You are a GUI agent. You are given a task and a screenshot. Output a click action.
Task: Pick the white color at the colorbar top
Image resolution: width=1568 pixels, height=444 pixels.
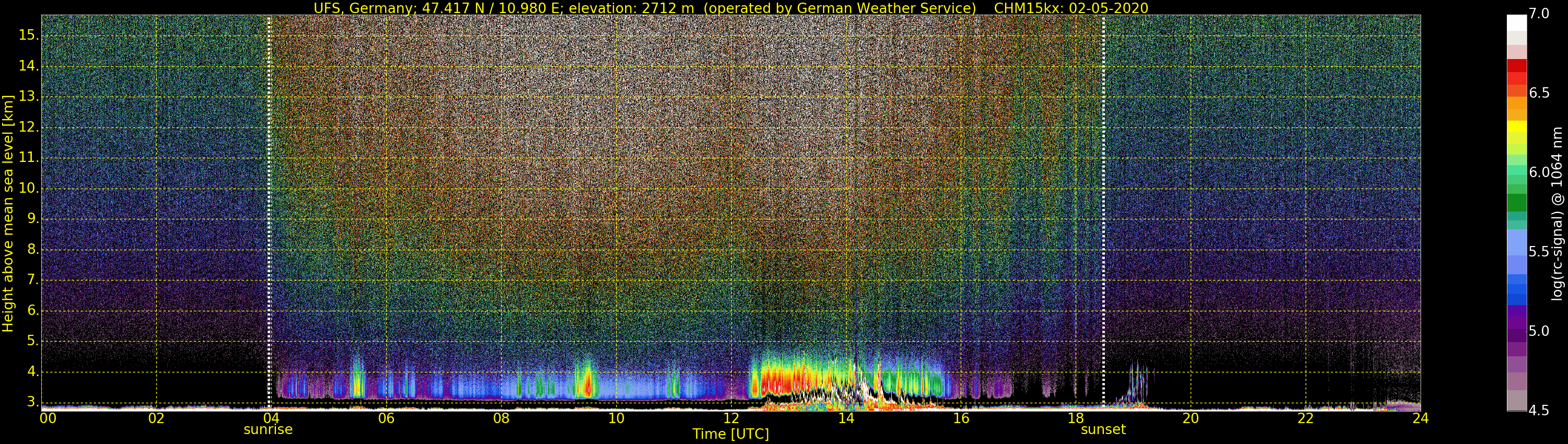point(1516,22)
